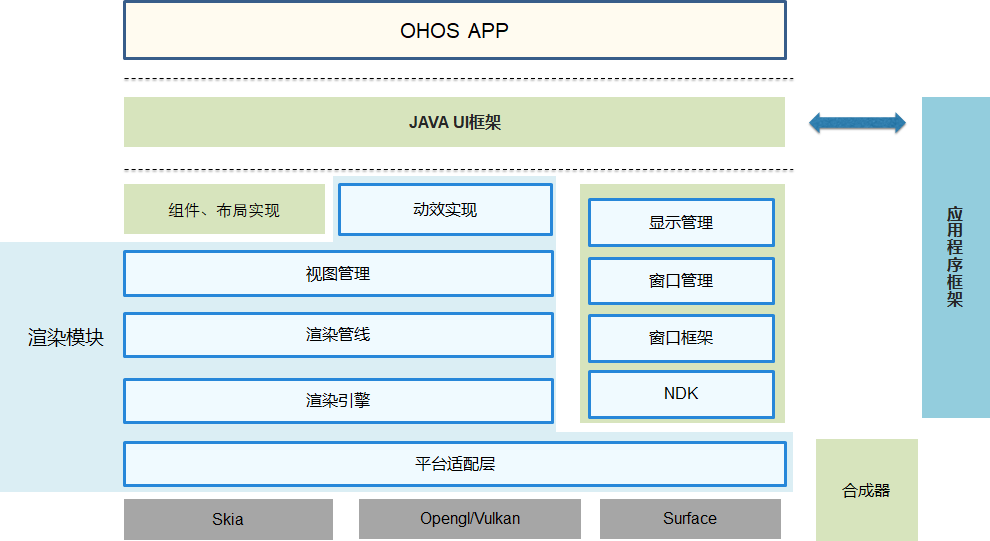The image size is (990, 541).
Task: Click the dashed line under OHOS APP
Action: point(458,78)
